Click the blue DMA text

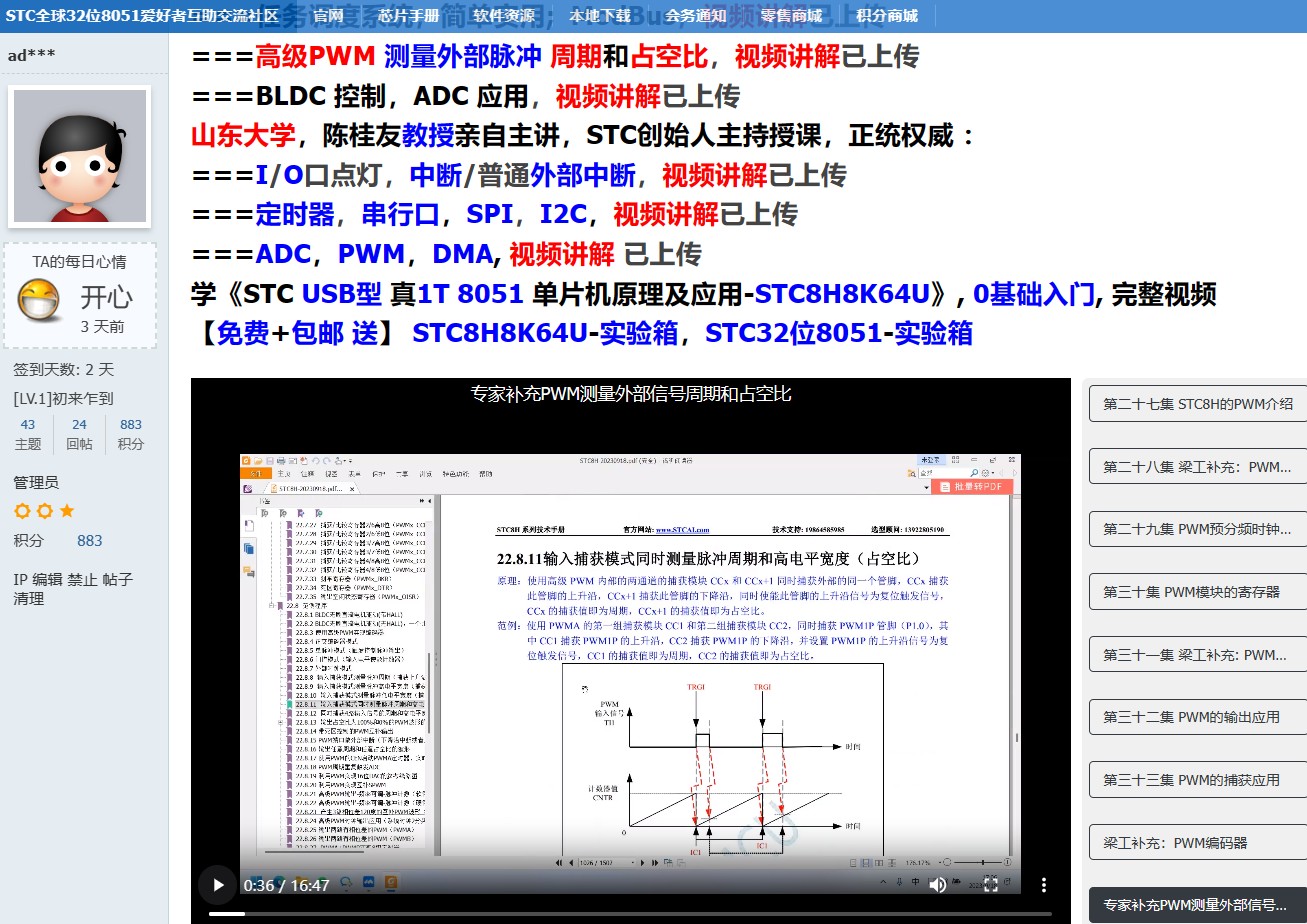462,254
